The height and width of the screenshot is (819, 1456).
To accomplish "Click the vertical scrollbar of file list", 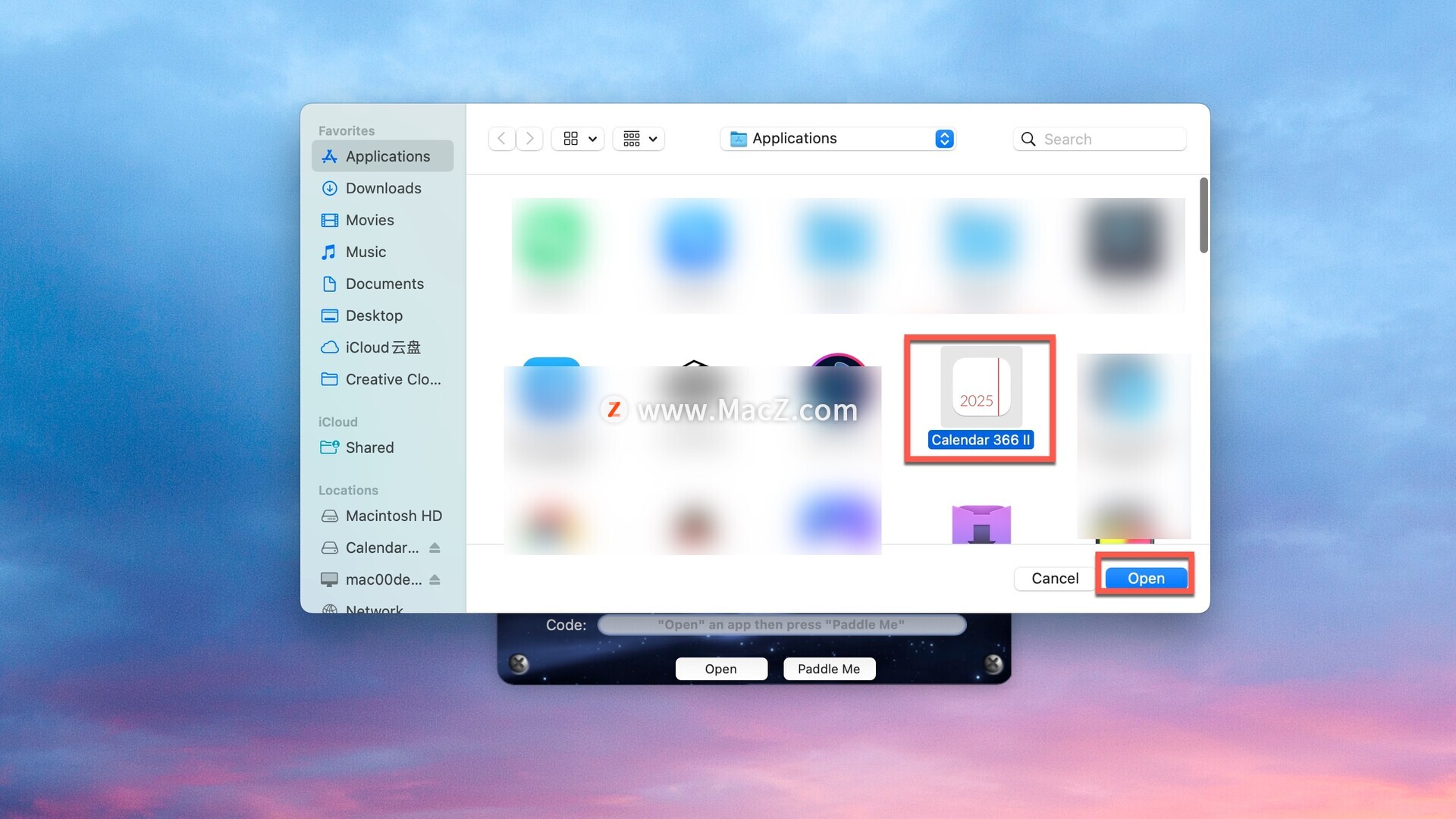I will point(1203,216).
